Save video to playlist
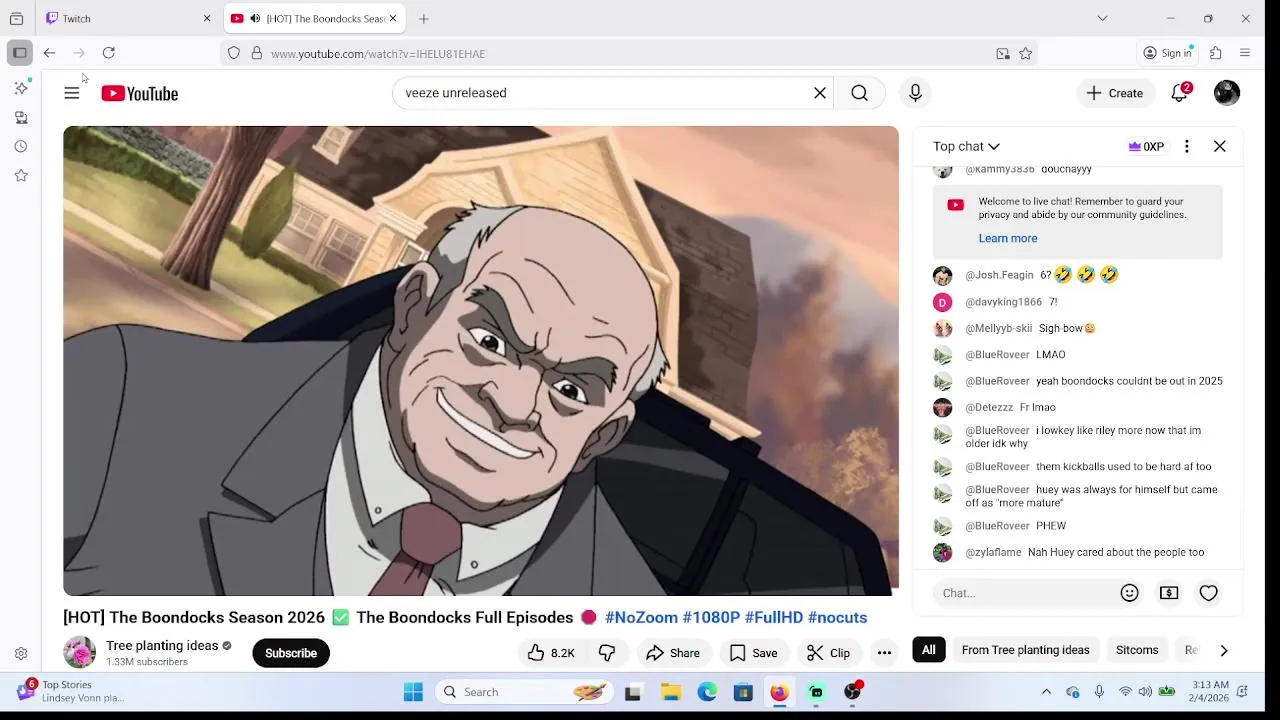 [754, 653]
